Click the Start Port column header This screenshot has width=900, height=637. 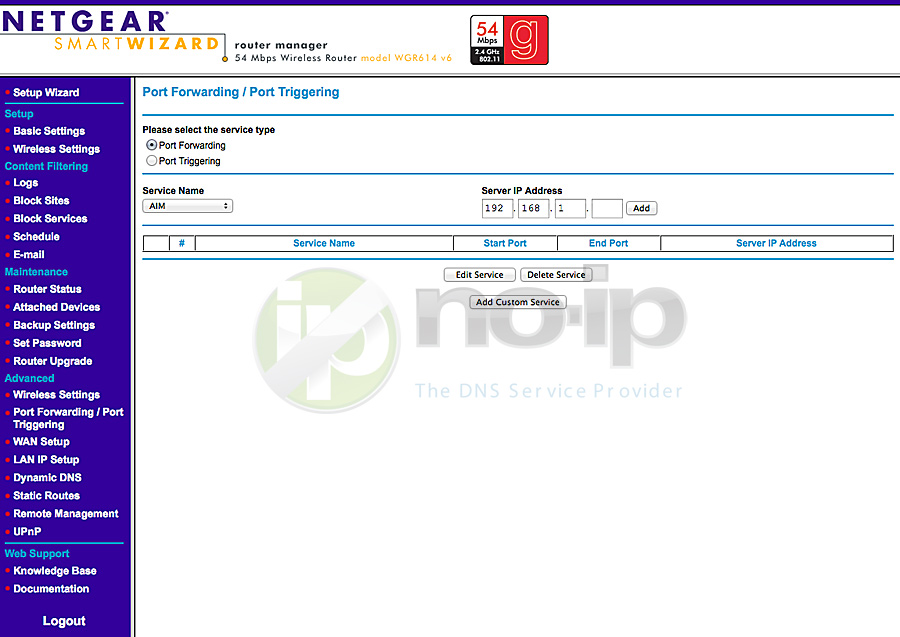tap(505, 243)
